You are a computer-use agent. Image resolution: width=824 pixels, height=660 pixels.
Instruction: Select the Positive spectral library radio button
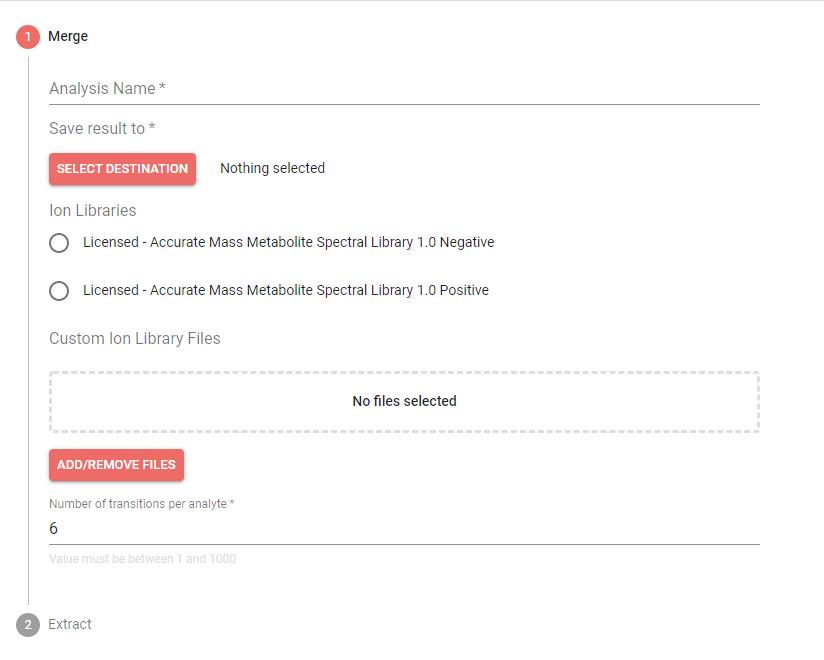pyautogui.click(x=59, y=291)
